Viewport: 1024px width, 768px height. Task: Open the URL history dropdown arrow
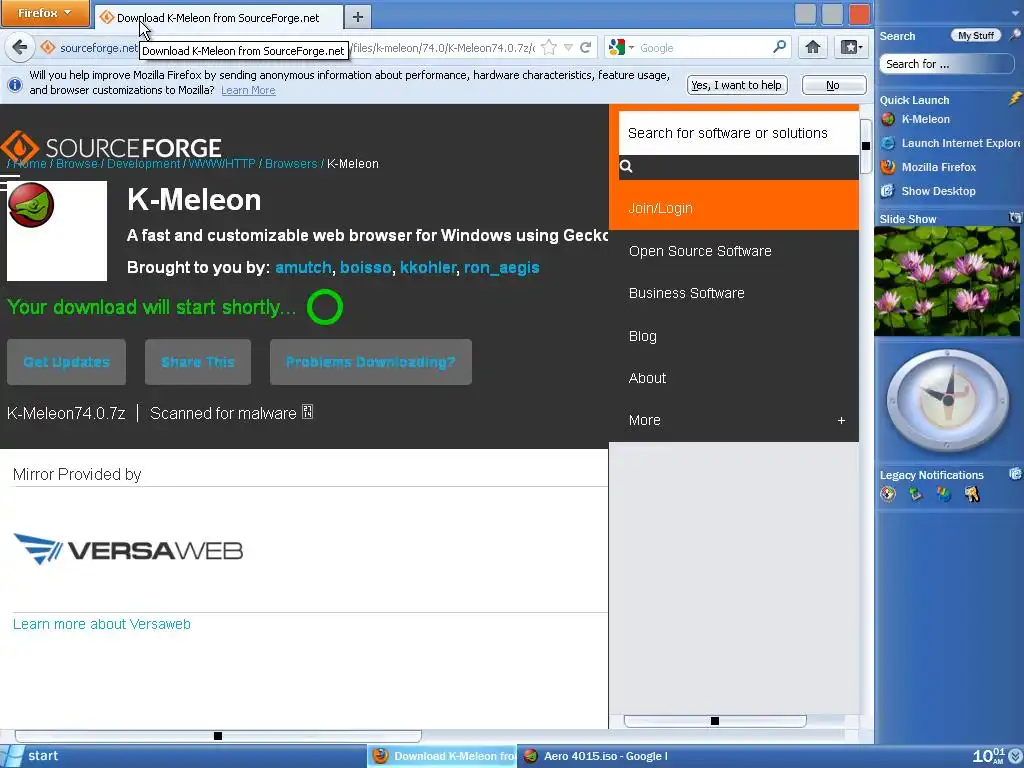(x=568, y=48)
